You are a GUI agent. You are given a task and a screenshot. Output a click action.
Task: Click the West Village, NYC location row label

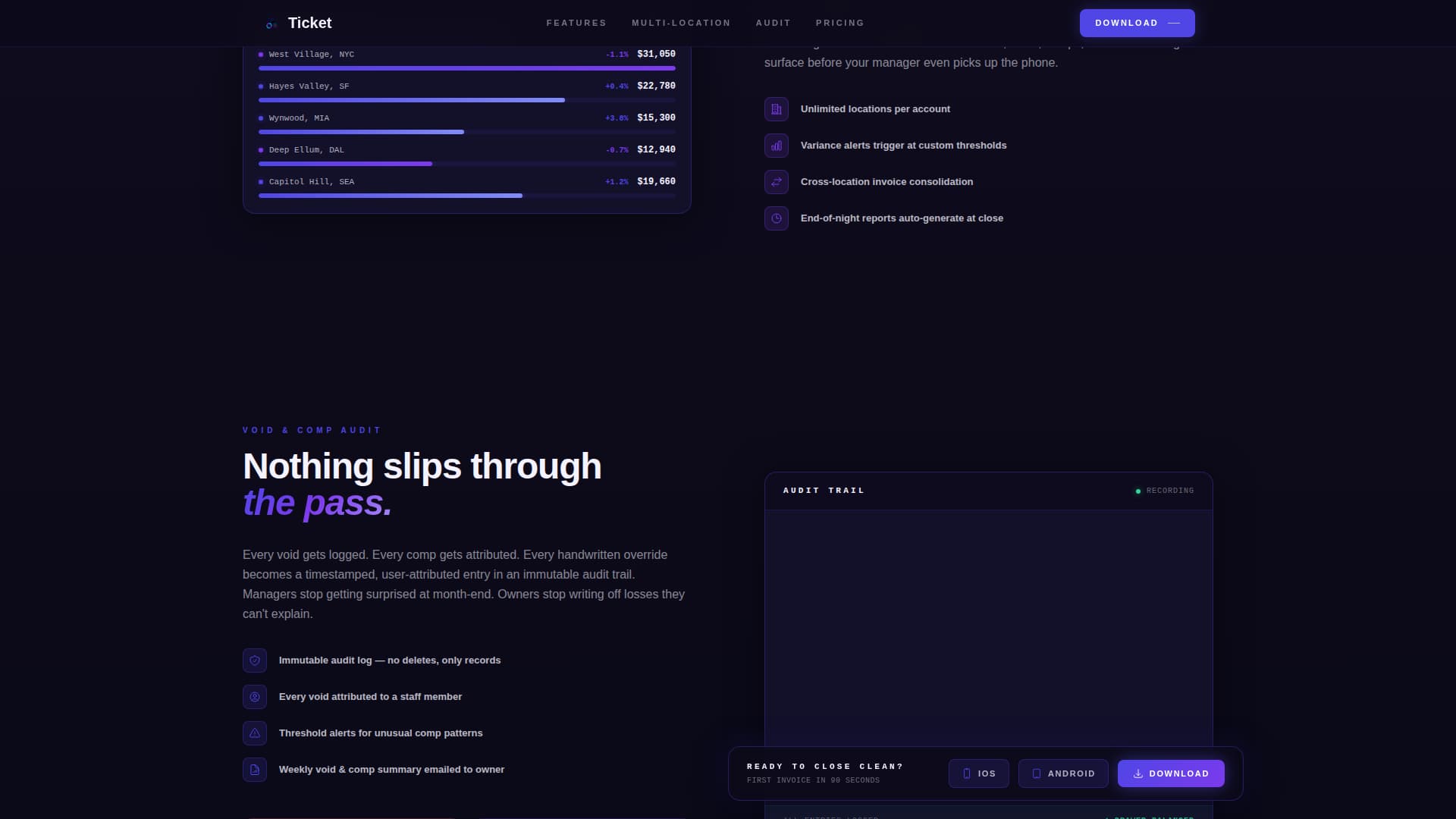click(311, 55)
